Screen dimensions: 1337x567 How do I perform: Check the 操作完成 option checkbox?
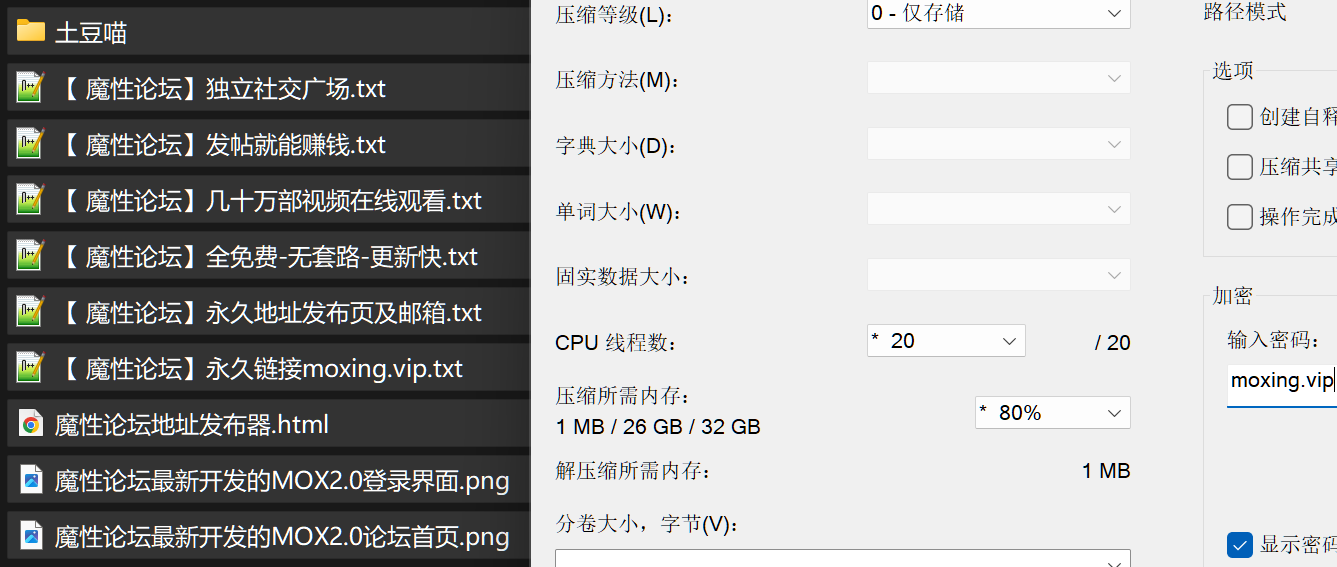coord(1240,217)
